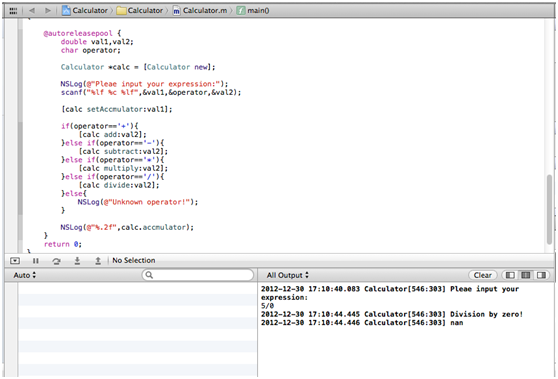This screenshot has height=379, width=558.
Task: Click the No Selection thread label
Action: [134, 260]
